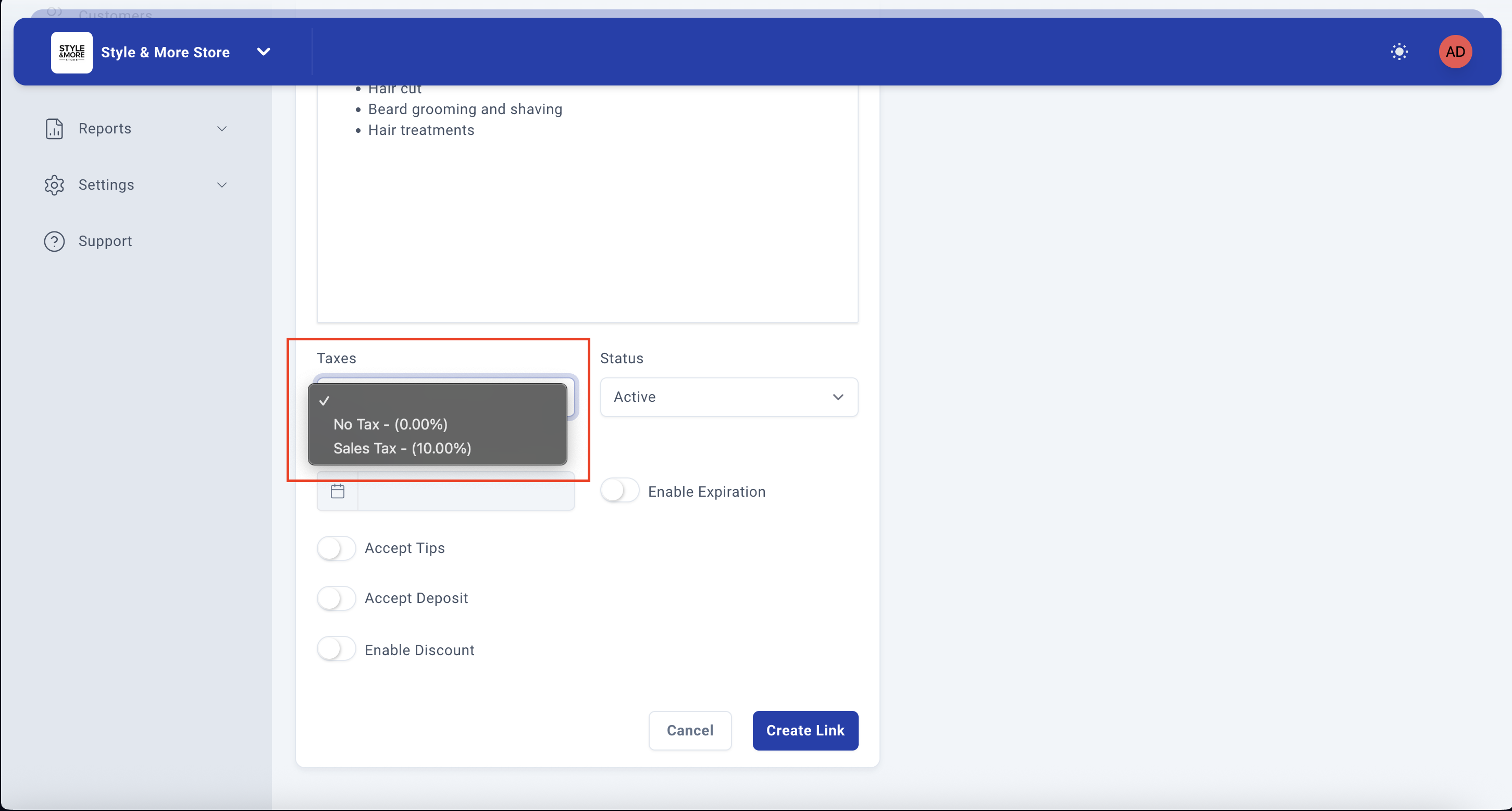Click the expiration date input field

click(465, 491)
